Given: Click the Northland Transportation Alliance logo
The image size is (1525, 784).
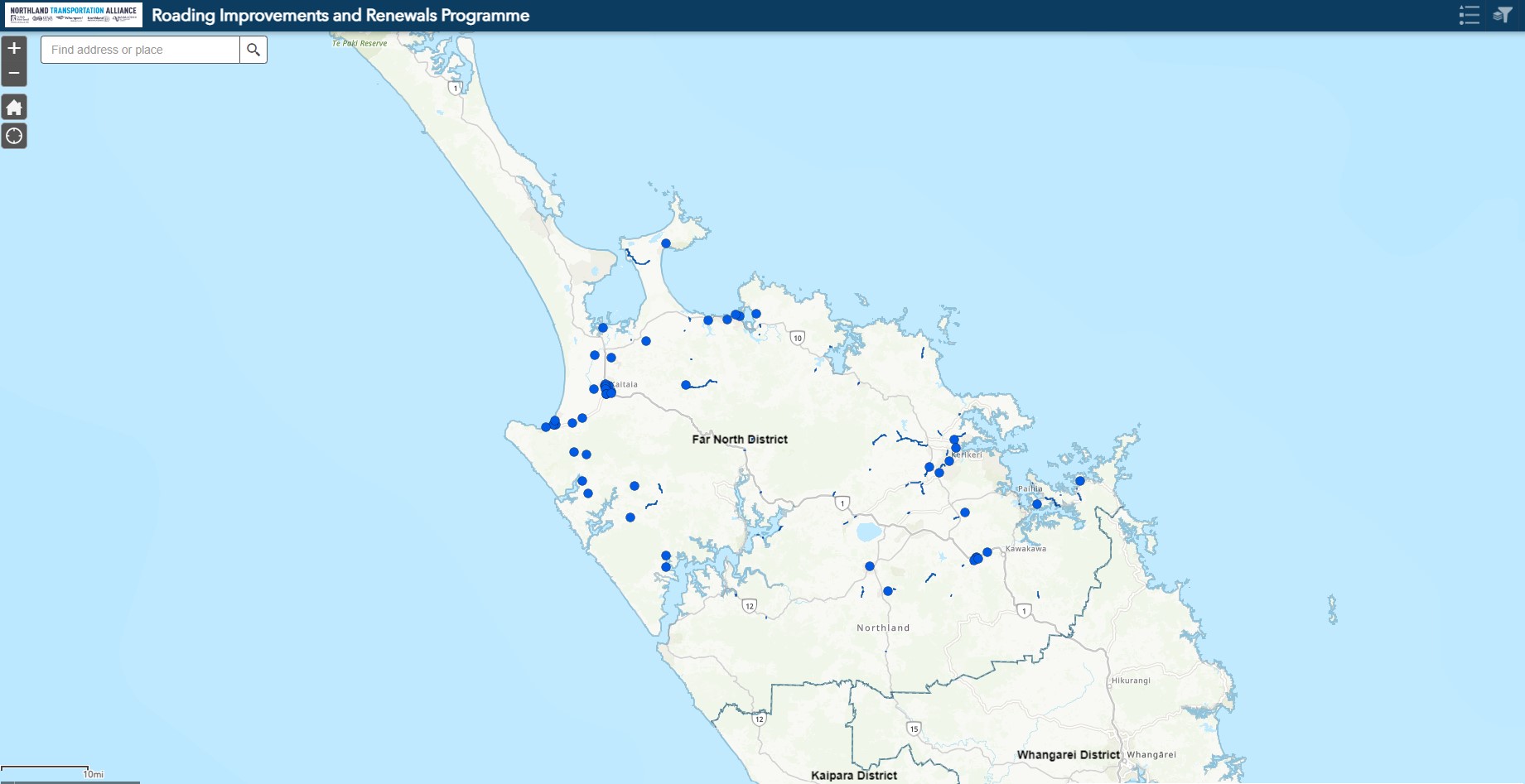Looking at the screenshot, I should pos(74,15).
